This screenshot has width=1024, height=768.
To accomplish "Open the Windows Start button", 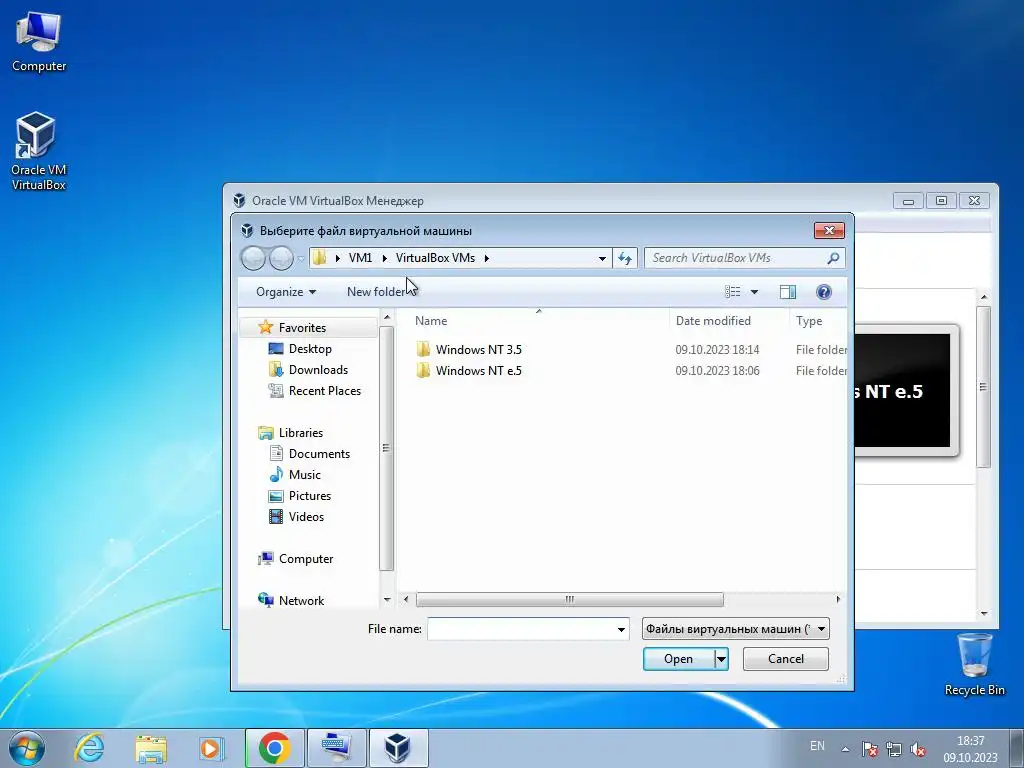I will click(x=27, y=748).
